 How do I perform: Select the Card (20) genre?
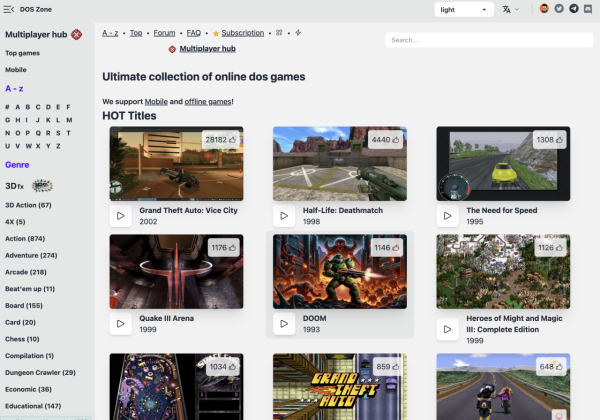20,322
